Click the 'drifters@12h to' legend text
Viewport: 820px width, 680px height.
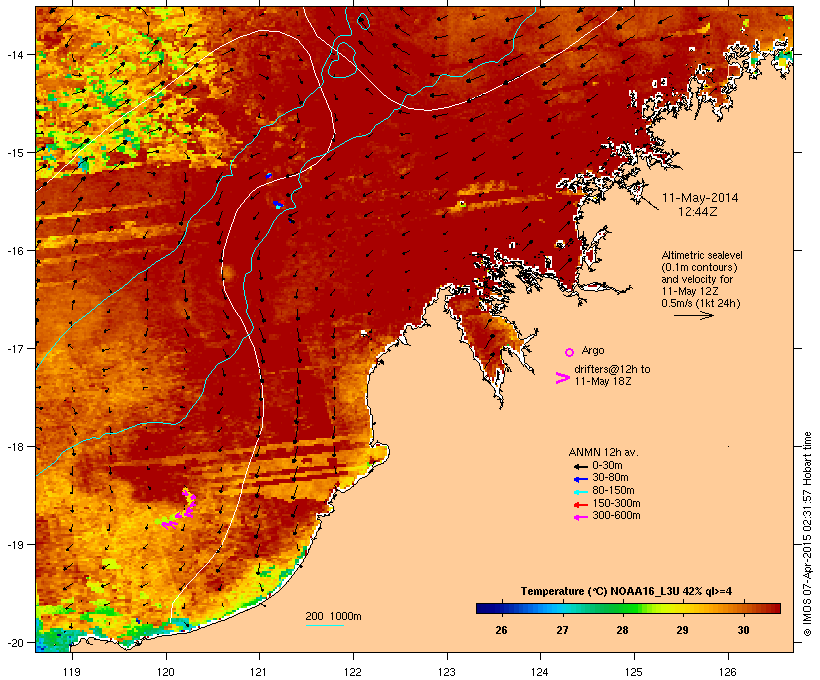(x=612, y=369)
